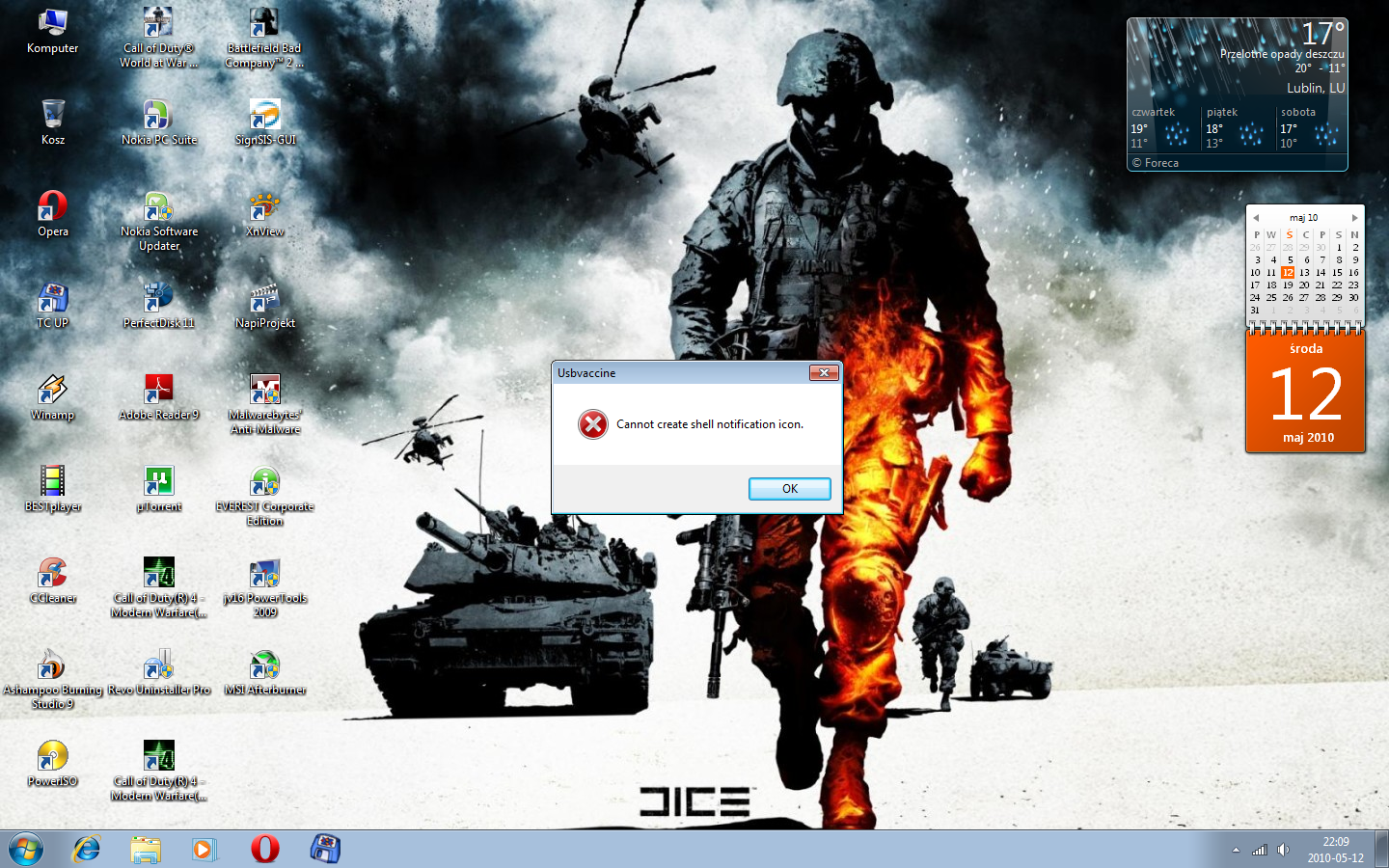The image size is (1389, 868).
Task: Click OK in the Usbvaccine error dialog
Action: point(789,489)
